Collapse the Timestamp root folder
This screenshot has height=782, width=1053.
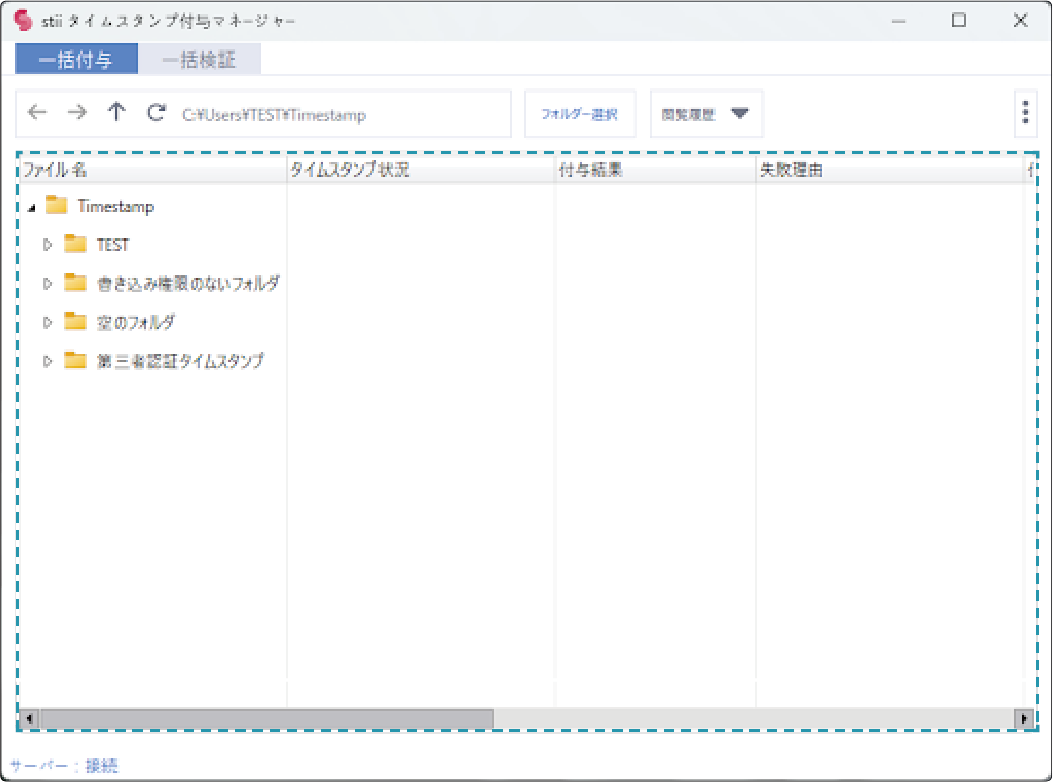coord(31,207)
